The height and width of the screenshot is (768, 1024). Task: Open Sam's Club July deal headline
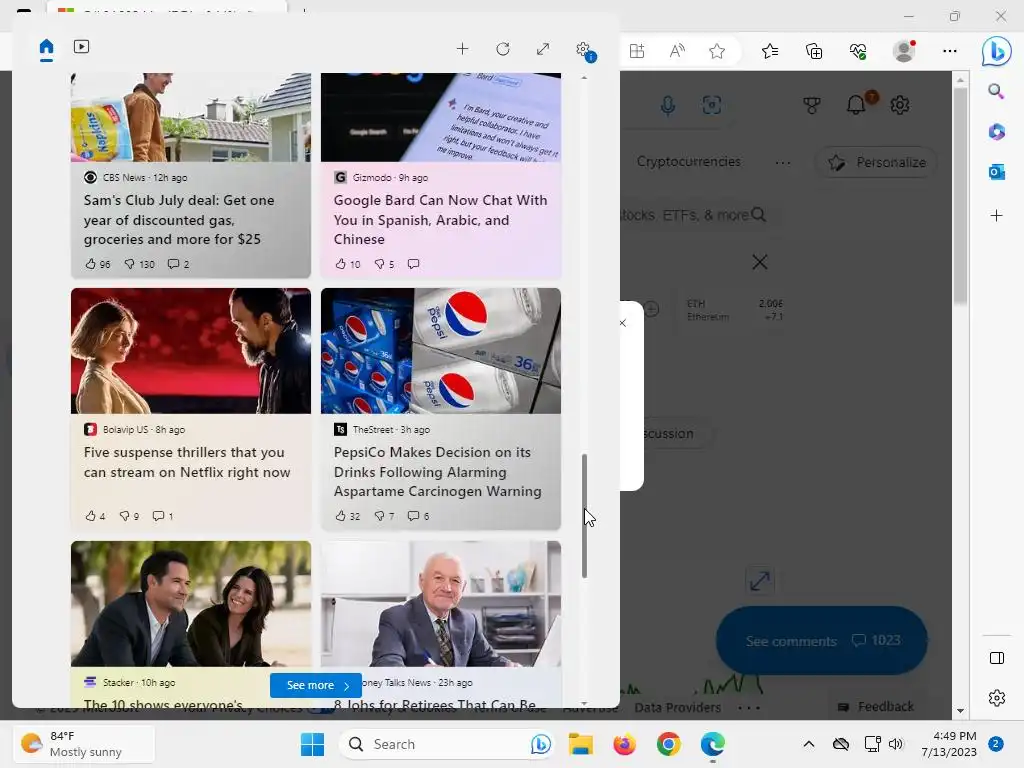point(179,220)
